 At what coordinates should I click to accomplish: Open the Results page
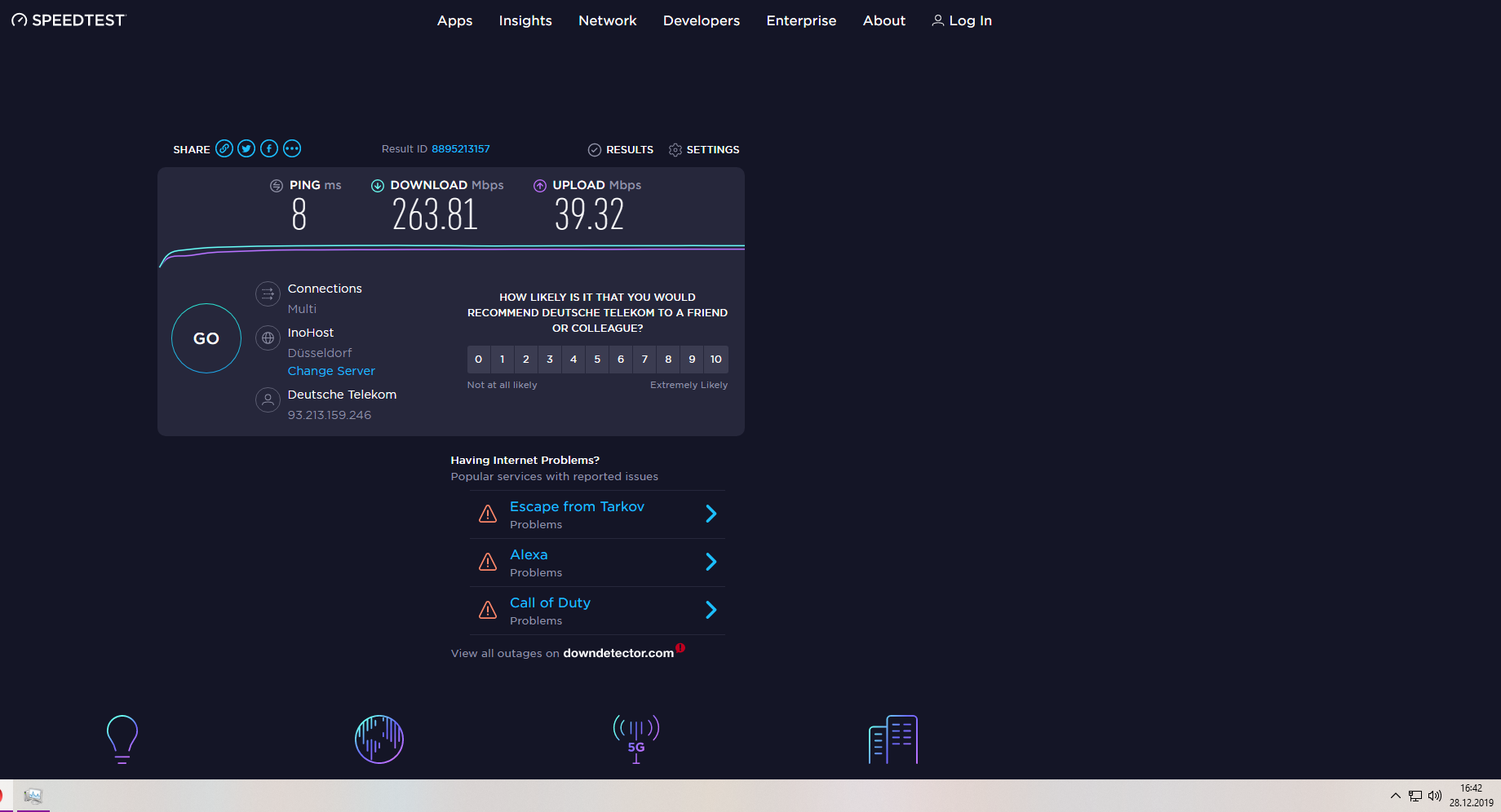(621, 149)
